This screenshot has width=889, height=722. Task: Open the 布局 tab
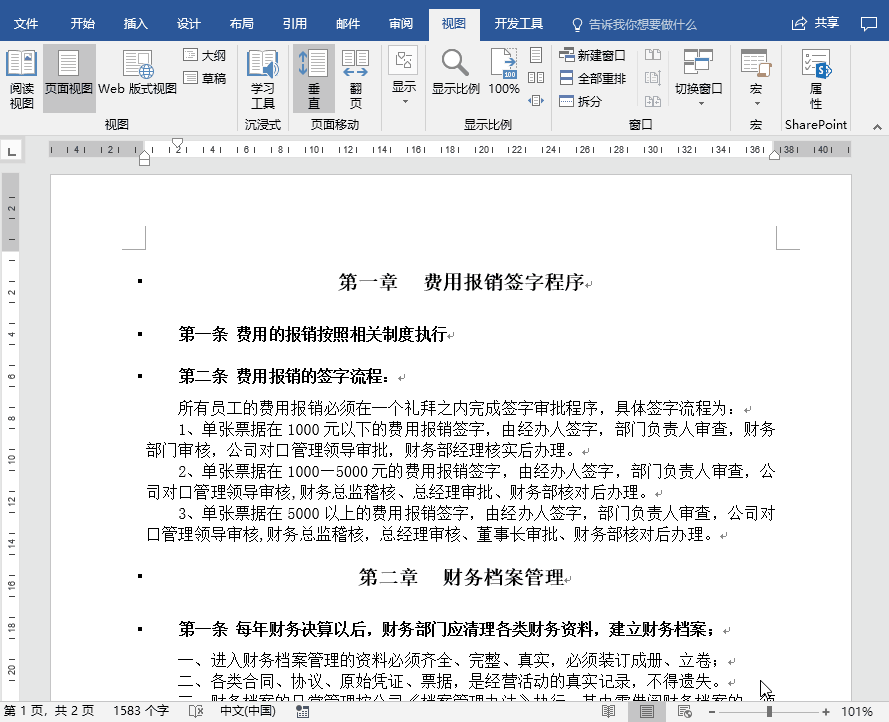pos(242,24)
